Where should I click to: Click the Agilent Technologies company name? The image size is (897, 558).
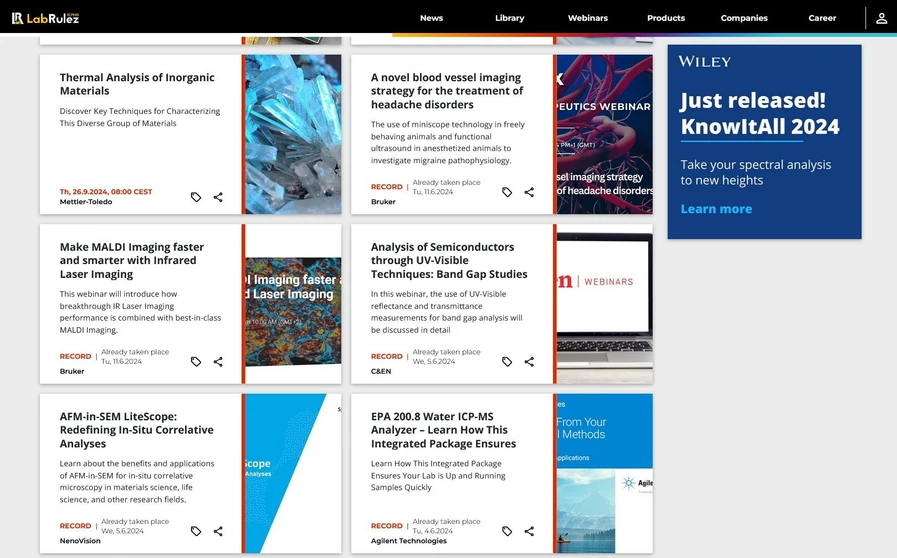click(408, 540)
